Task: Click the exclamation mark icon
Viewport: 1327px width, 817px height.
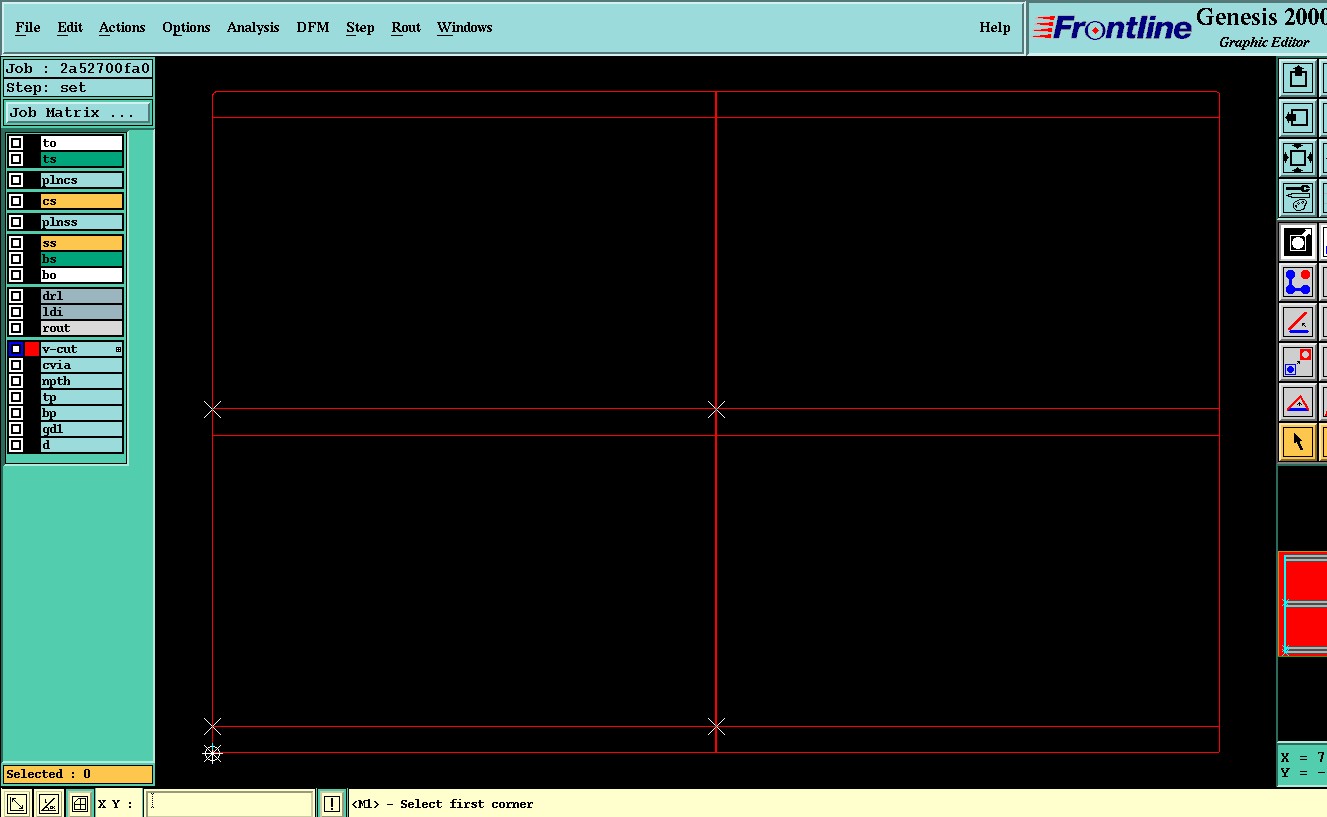Action: point(331,803)
